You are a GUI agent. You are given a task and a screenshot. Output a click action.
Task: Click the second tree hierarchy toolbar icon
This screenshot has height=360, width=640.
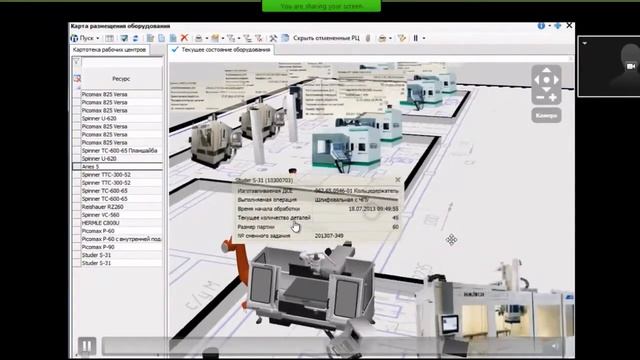[x=247, y=38]
